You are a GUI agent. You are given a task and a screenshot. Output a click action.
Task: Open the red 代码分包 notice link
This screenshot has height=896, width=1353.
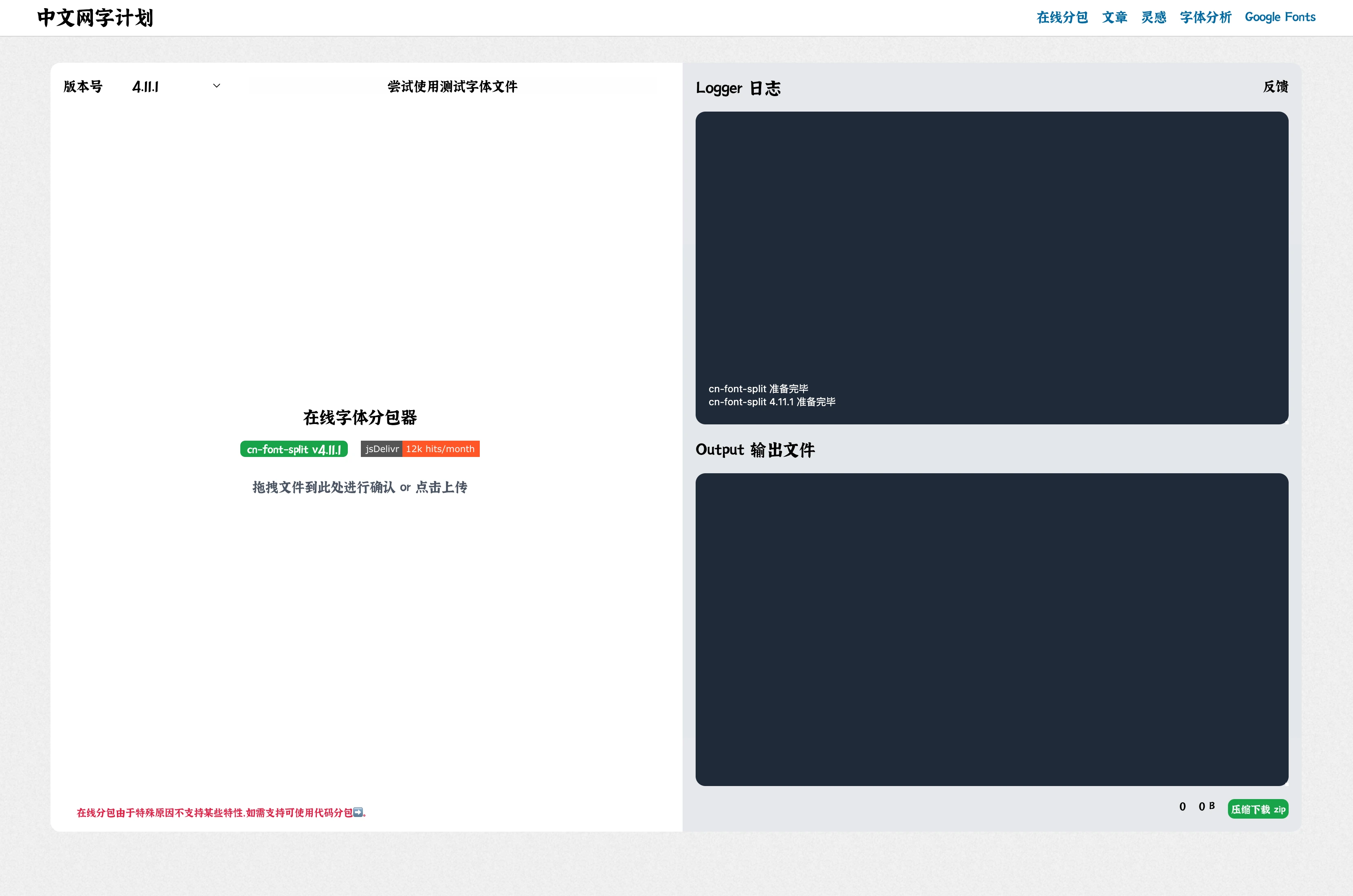tap(222, 812)
